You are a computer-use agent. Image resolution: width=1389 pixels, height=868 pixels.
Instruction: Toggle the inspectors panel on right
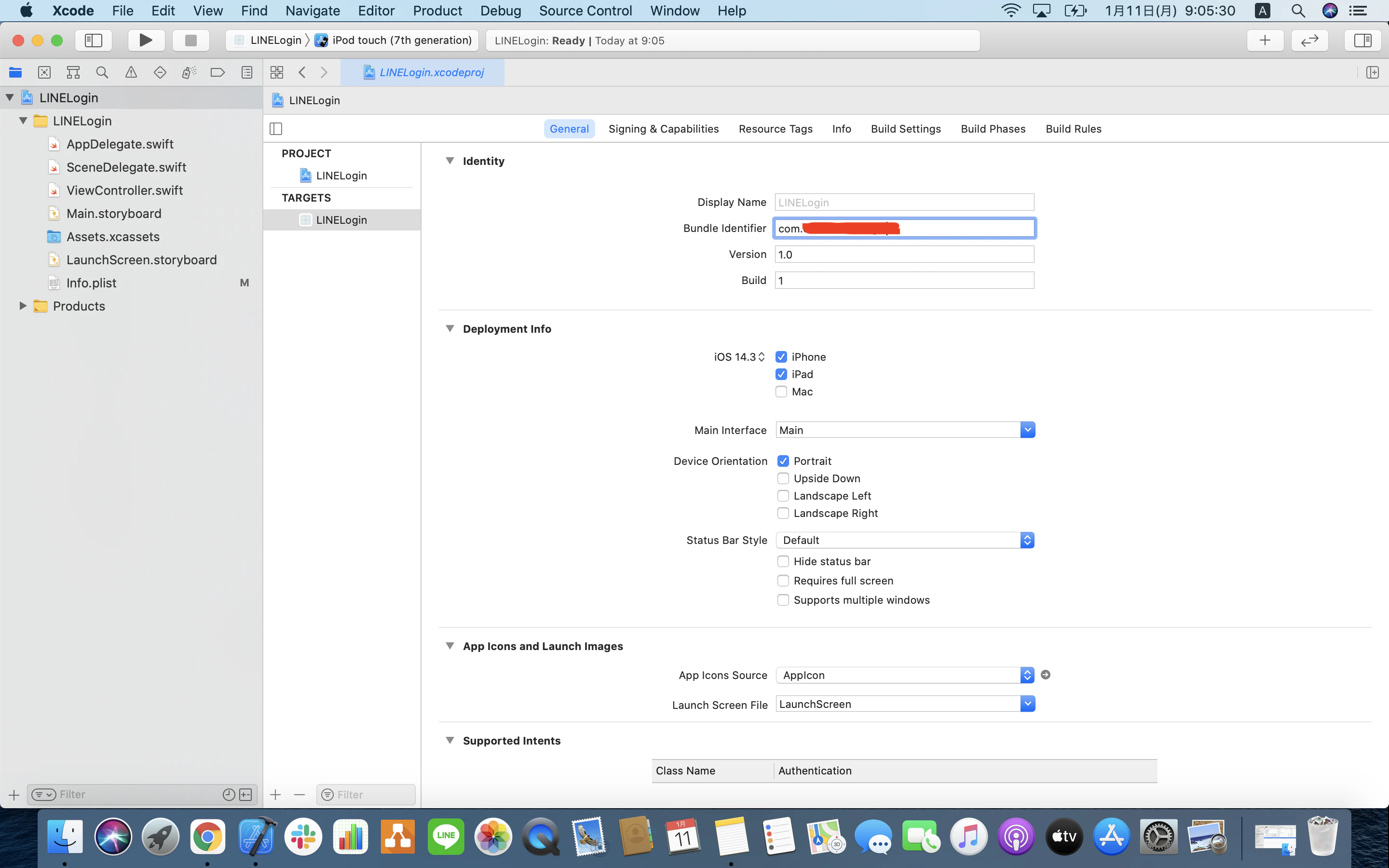1362,40
